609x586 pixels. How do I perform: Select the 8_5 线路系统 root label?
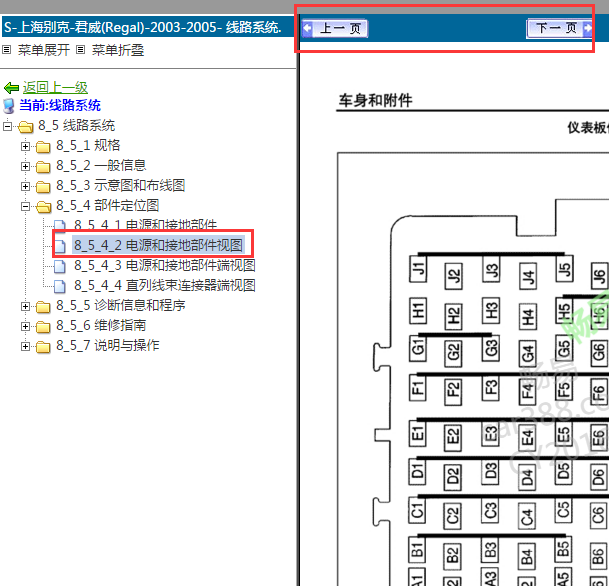tap(77, 125)
